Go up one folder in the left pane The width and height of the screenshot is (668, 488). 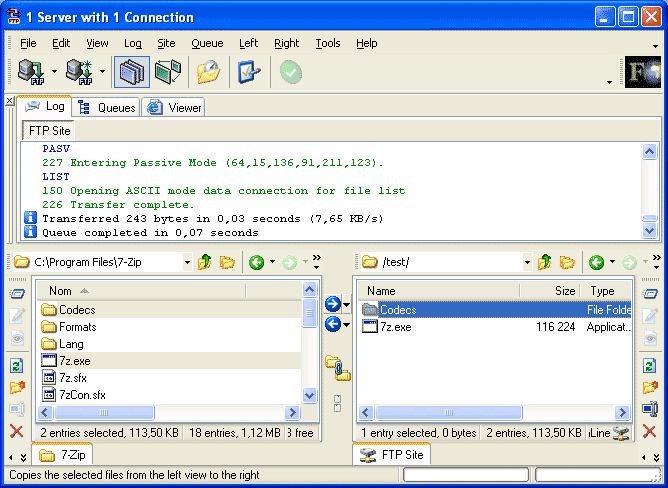point(205,262)
